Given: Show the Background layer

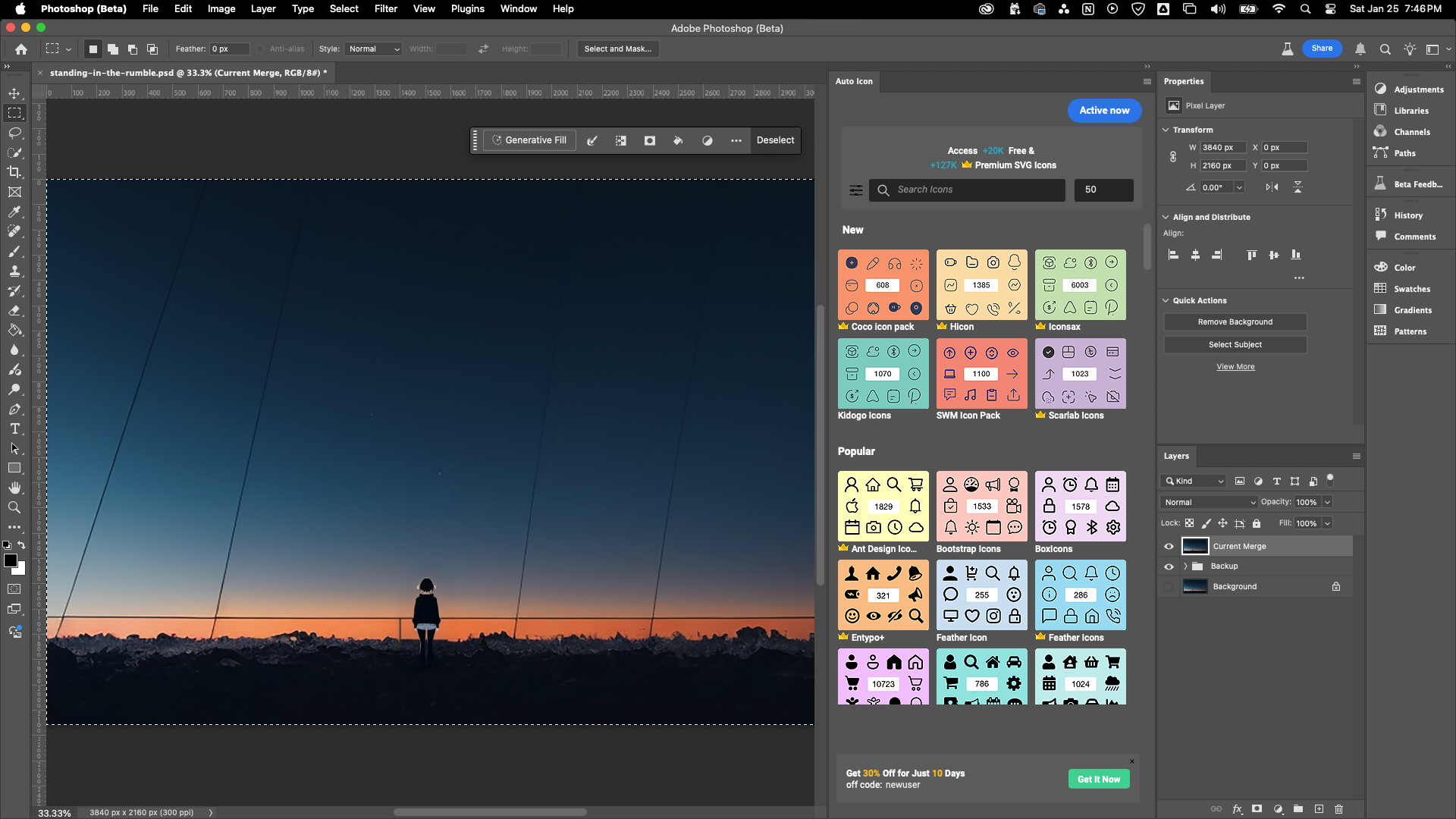Looking at the screenshot, I should pyautogui.click(x=1169, y=586).
